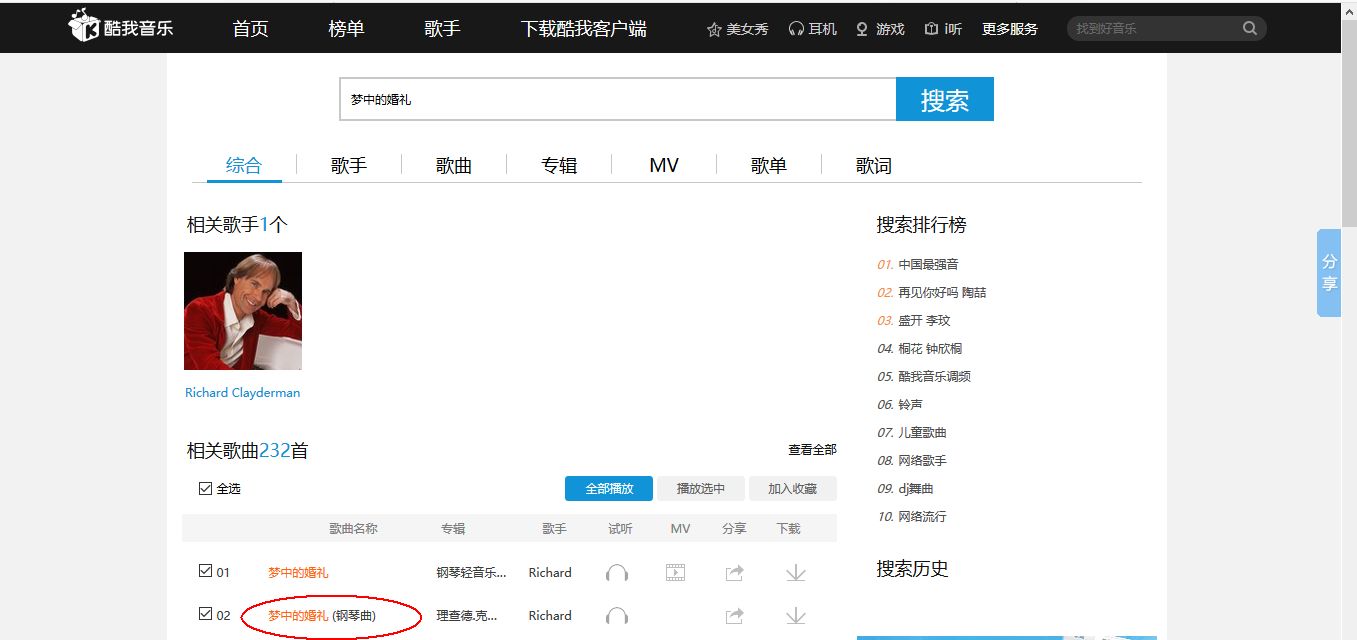Open Richard artist link in song 02 row
Viewport: 1357px width, 640px height.
[550, 616]
